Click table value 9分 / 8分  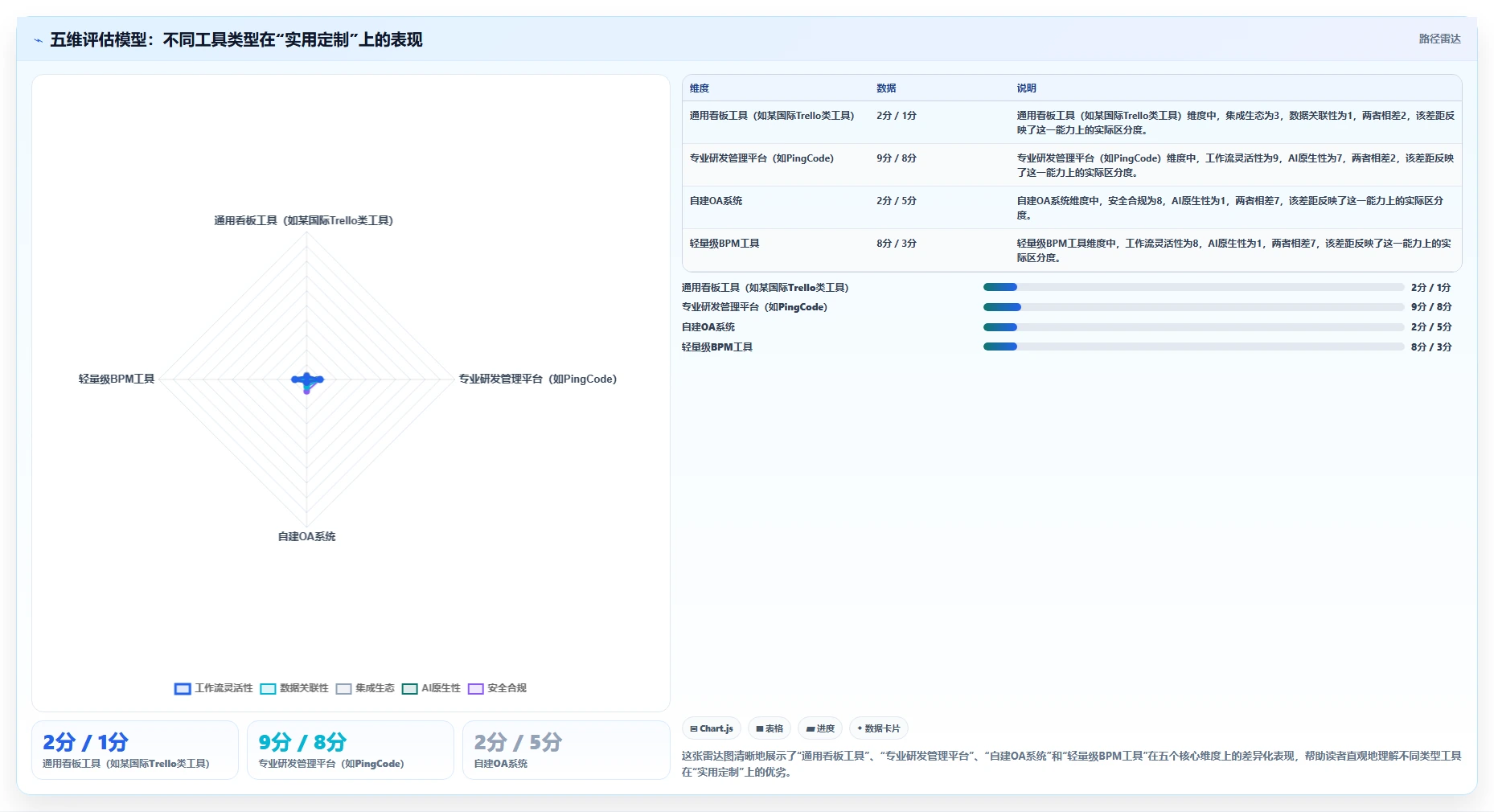tap(897, 158)
